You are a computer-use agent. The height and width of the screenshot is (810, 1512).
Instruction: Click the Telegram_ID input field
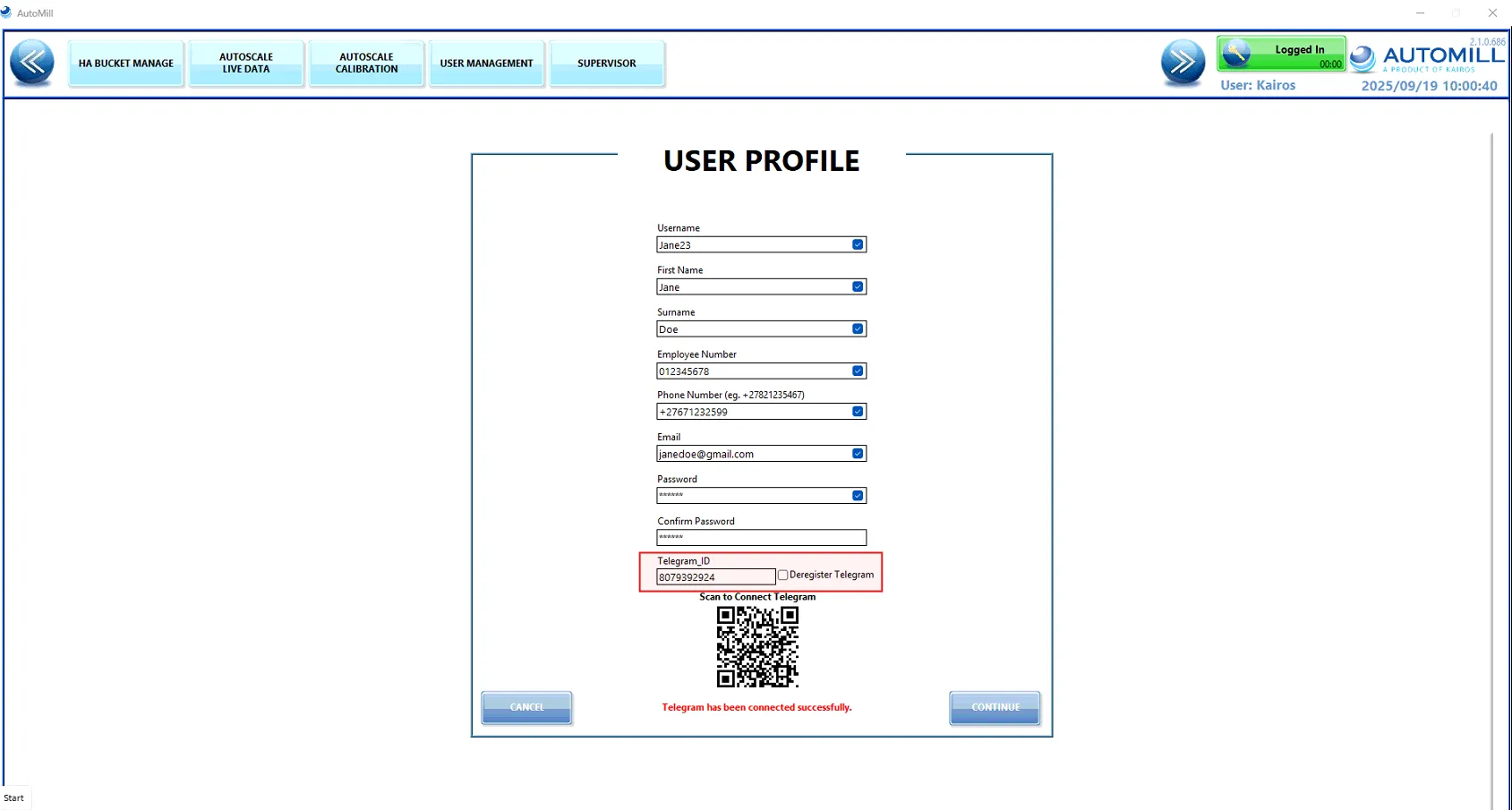[x=715, y=577]
